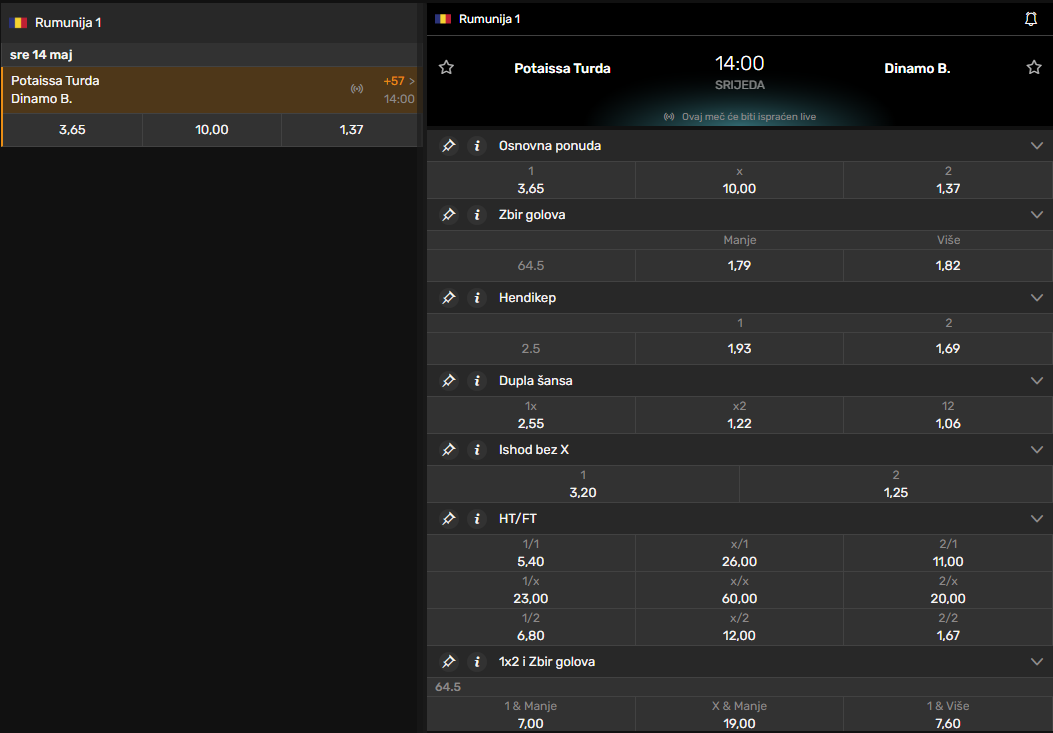Click the Romanian flag in the match detail header
Image resolution: width=1053 pixels, height=733 pixels.
click(443, 19)
